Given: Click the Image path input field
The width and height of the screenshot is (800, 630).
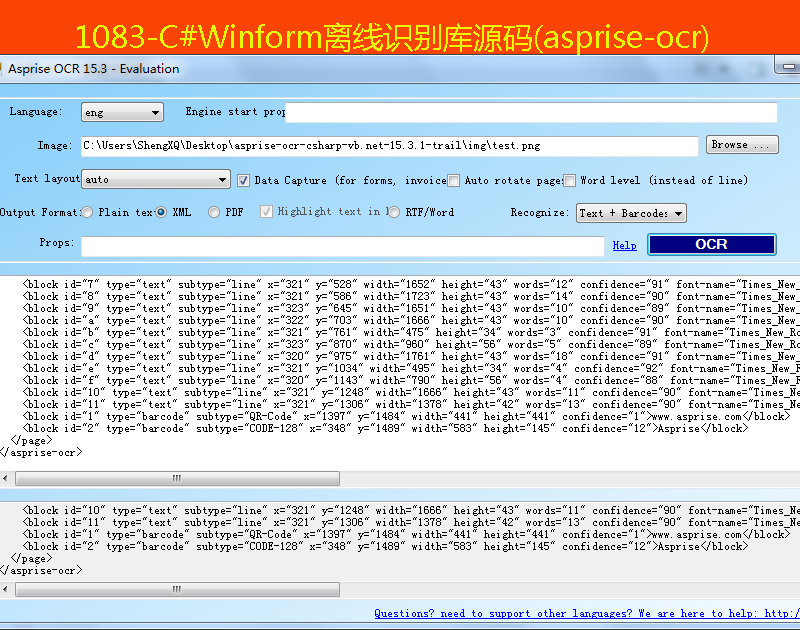Looking at the screenshot, I should [x=389, y=146].
